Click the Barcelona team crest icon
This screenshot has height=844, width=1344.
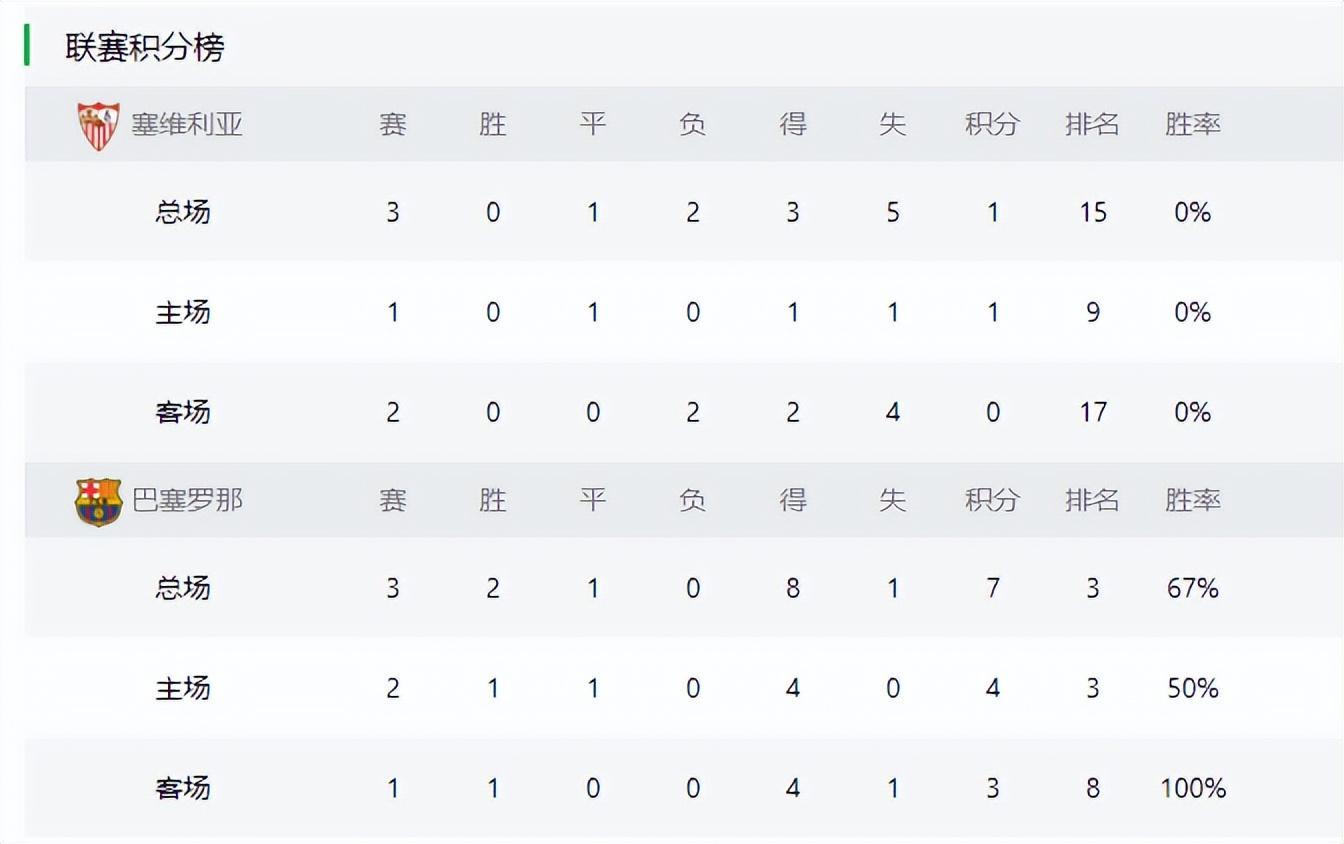[98, 501]
